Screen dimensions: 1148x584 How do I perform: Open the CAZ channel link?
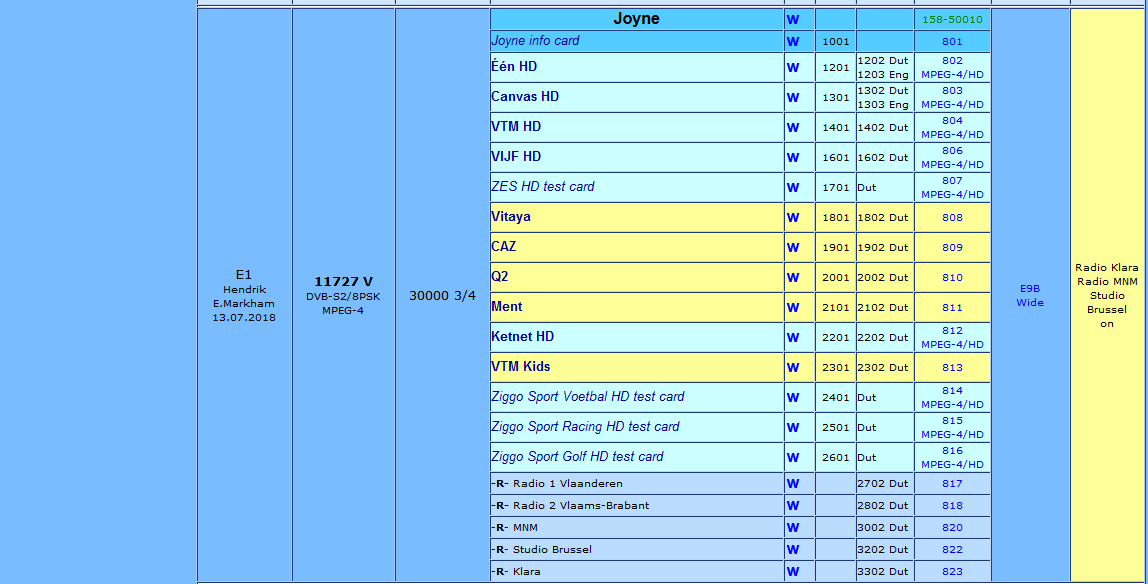(x=504, y=247)
